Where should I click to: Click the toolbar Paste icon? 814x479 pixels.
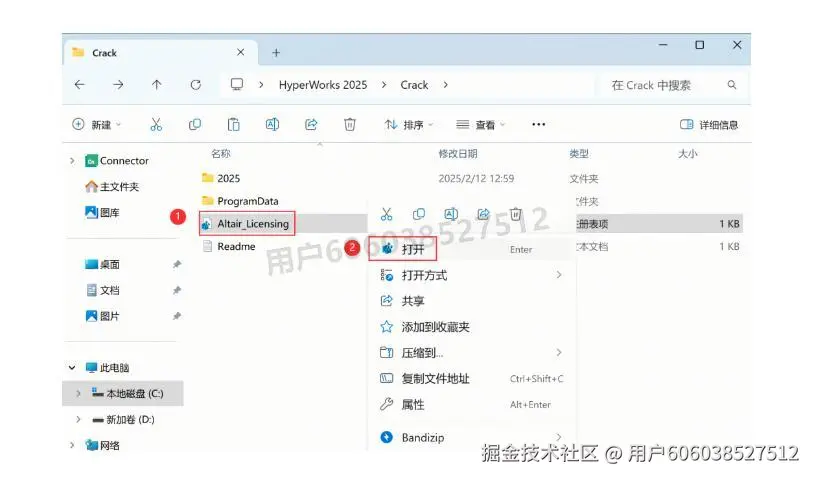coord(234,125)
